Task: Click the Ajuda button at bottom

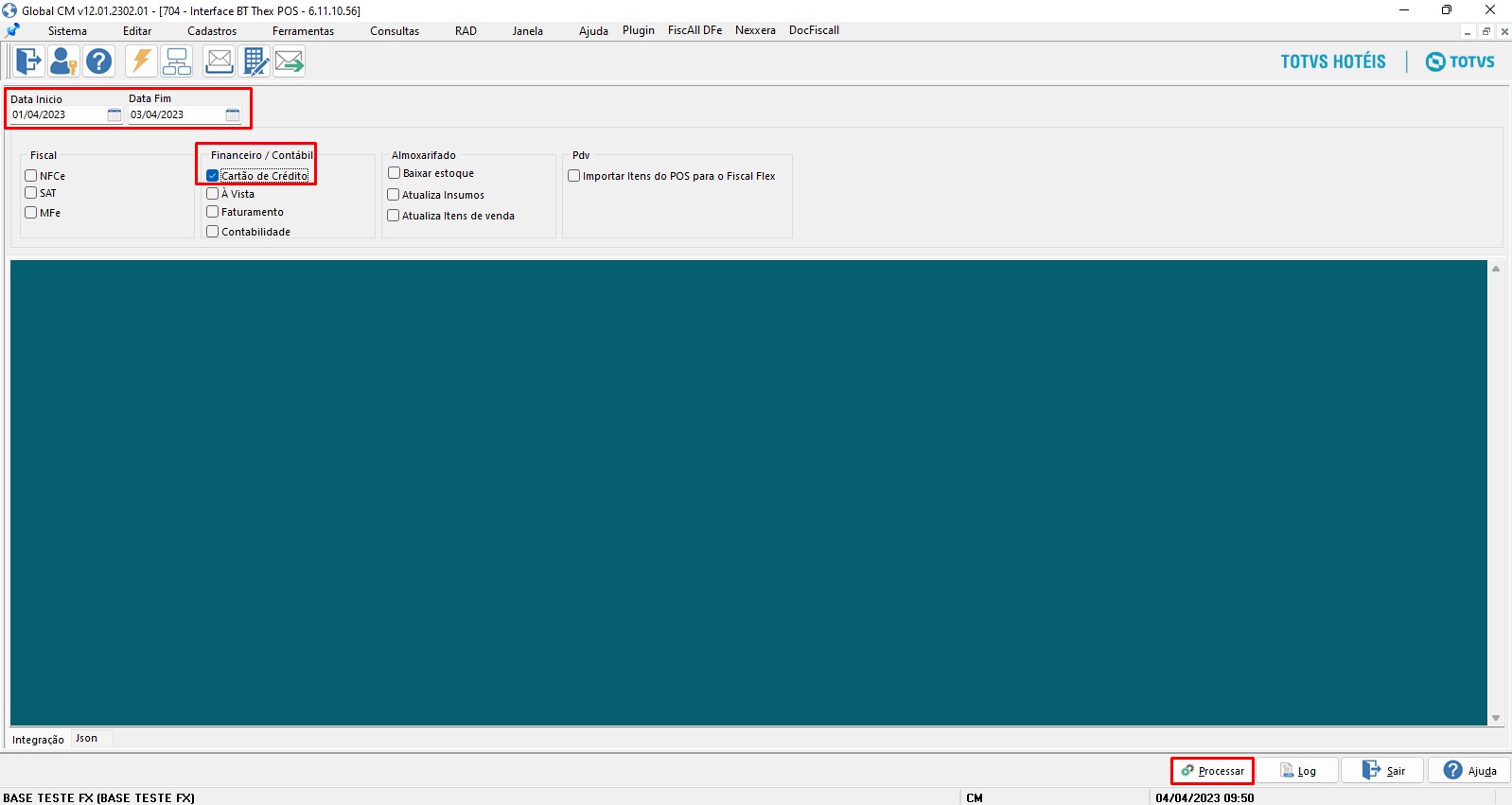Action: point(1469,771)
